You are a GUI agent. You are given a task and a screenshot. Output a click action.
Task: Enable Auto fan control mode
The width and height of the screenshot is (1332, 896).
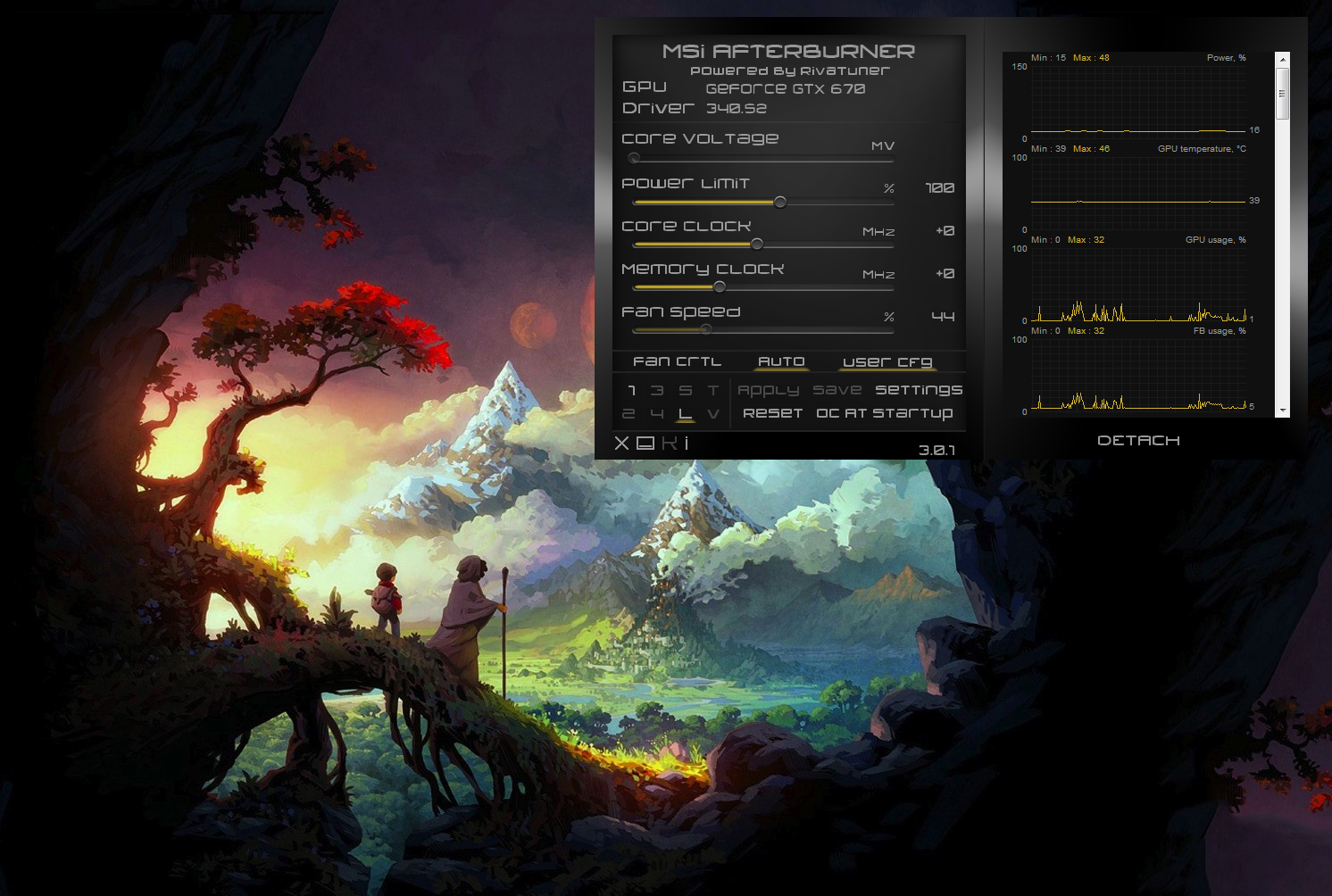tap(780, 361)
